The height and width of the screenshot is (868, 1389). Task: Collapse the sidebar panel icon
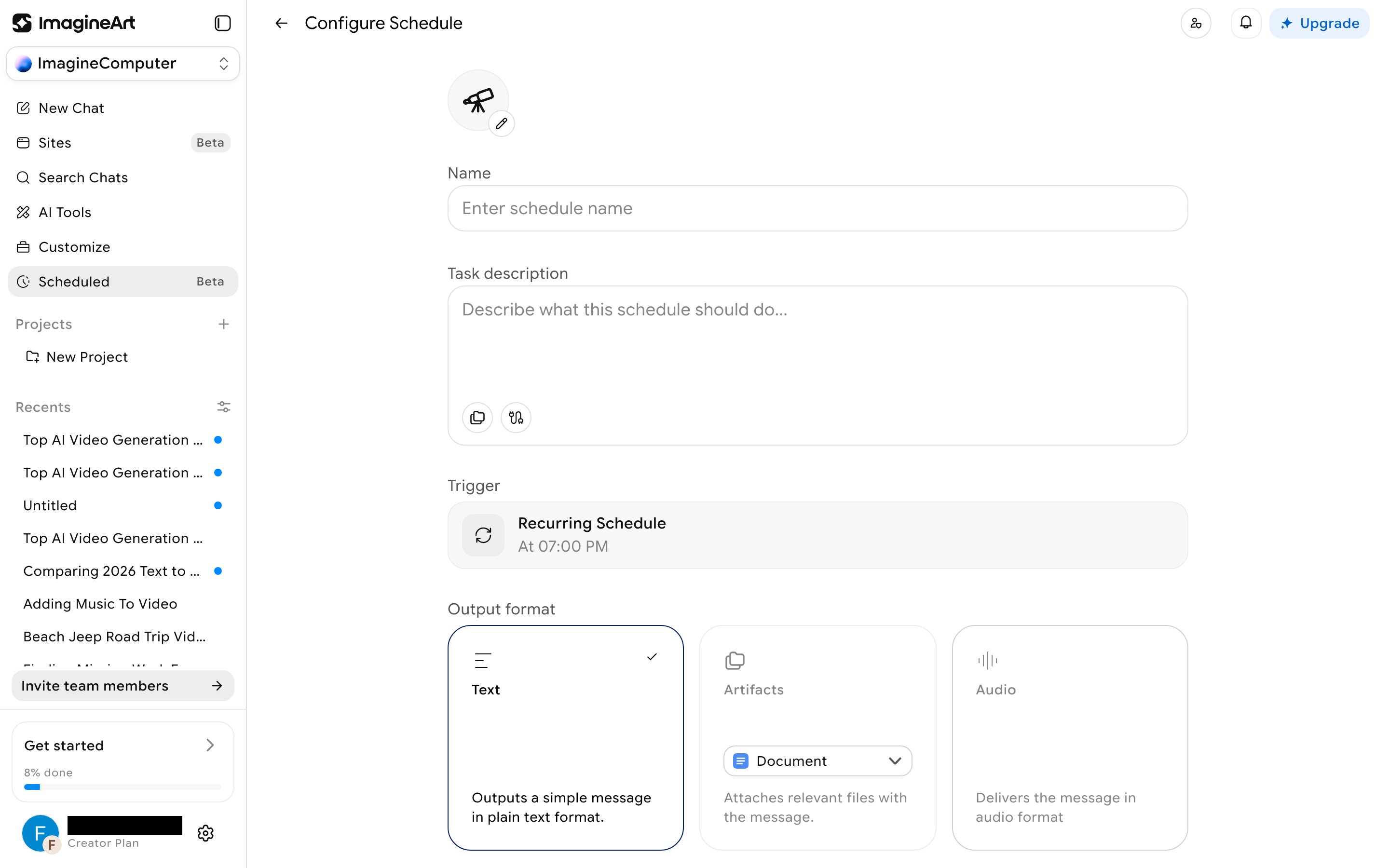[x=223, y=23]
